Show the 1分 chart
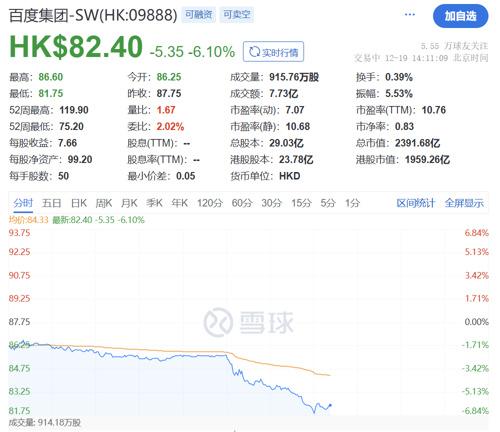Screen dimensions: 500x432 (x=352, y=203)
